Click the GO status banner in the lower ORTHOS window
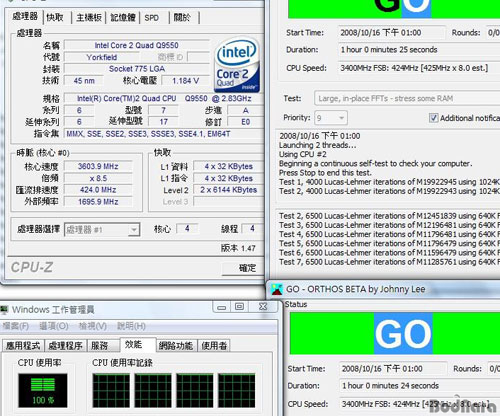This screenshot has height=416, width=500. [x=395, y=334]
